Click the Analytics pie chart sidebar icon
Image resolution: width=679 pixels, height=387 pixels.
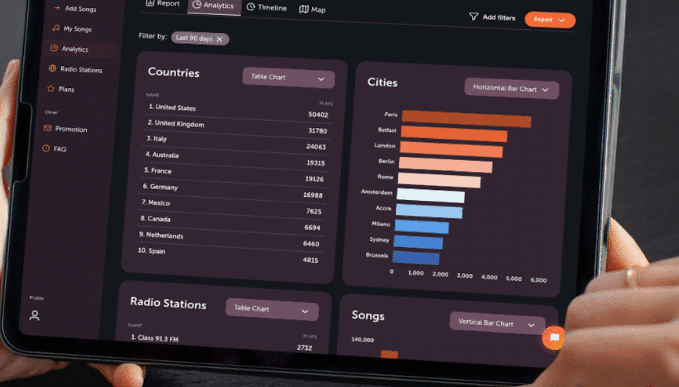[54, 48]
